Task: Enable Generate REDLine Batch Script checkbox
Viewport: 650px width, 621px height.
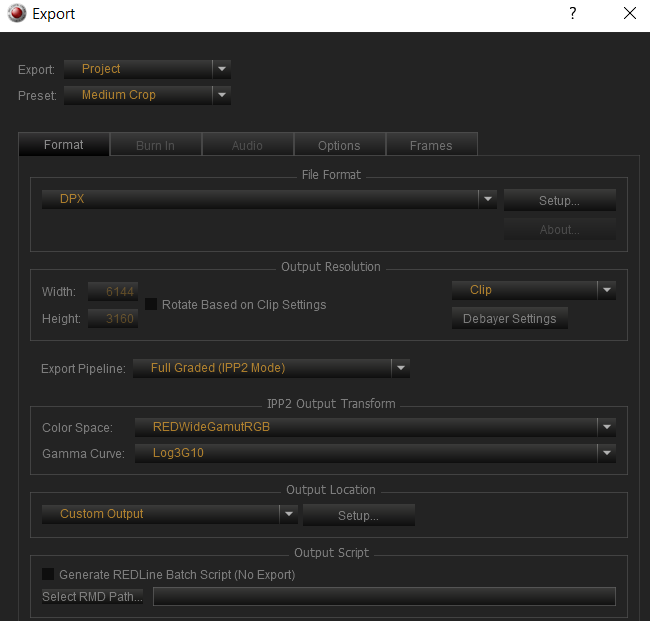Action: [48, 574]
